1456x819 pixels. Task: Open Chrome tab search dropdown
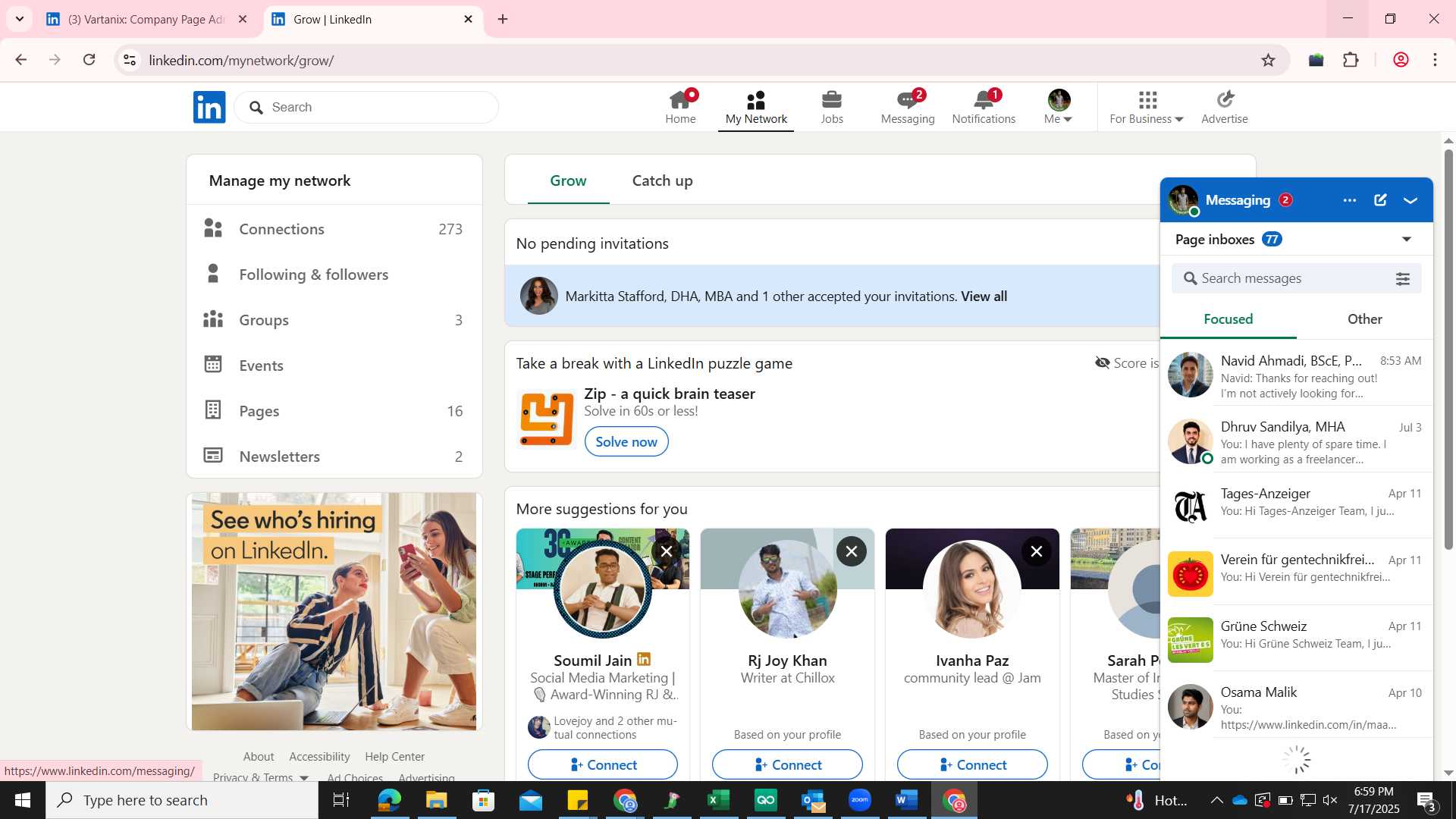20,19
